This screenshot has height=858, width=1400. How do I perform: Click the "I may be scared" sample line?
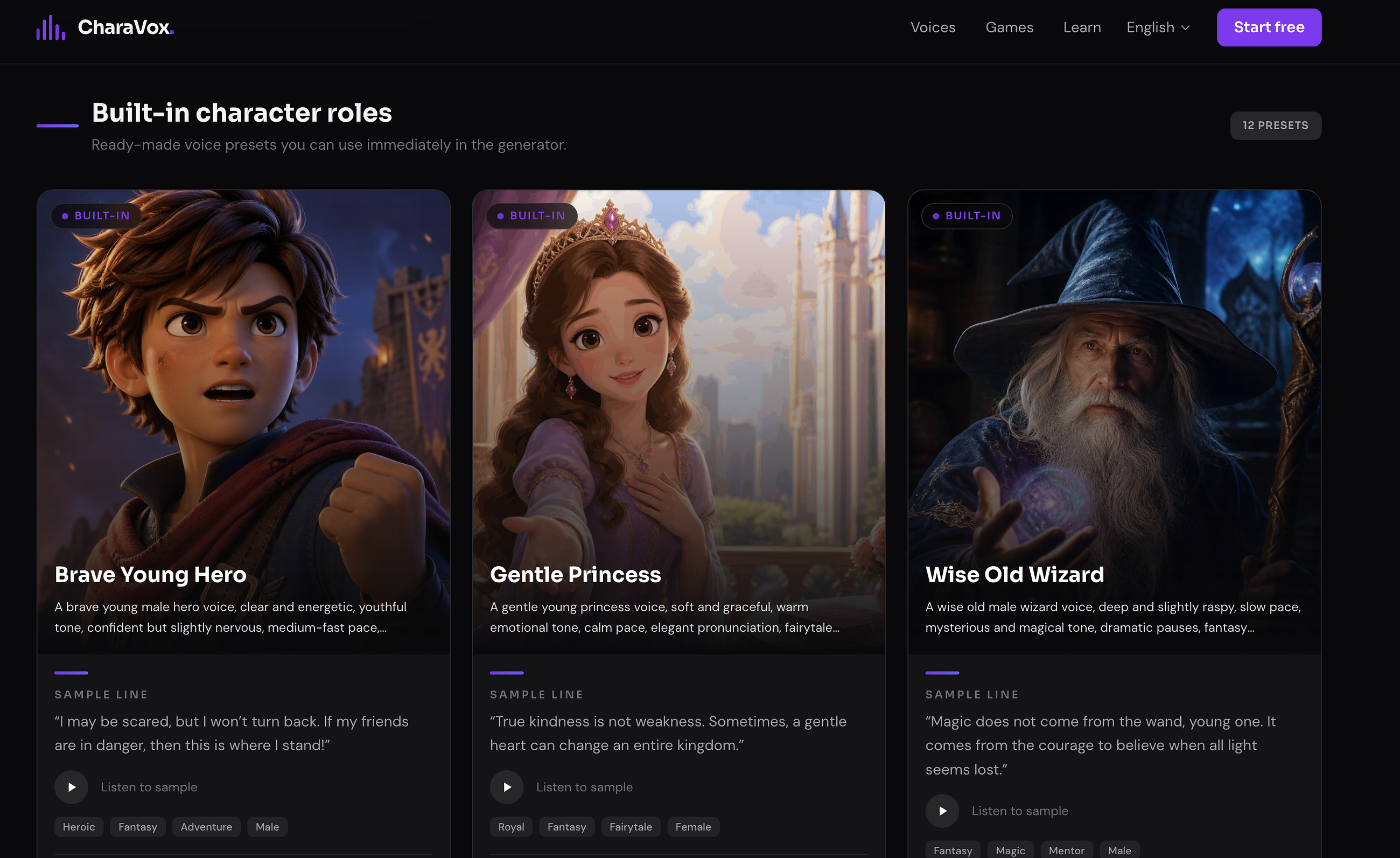[232, 733]
